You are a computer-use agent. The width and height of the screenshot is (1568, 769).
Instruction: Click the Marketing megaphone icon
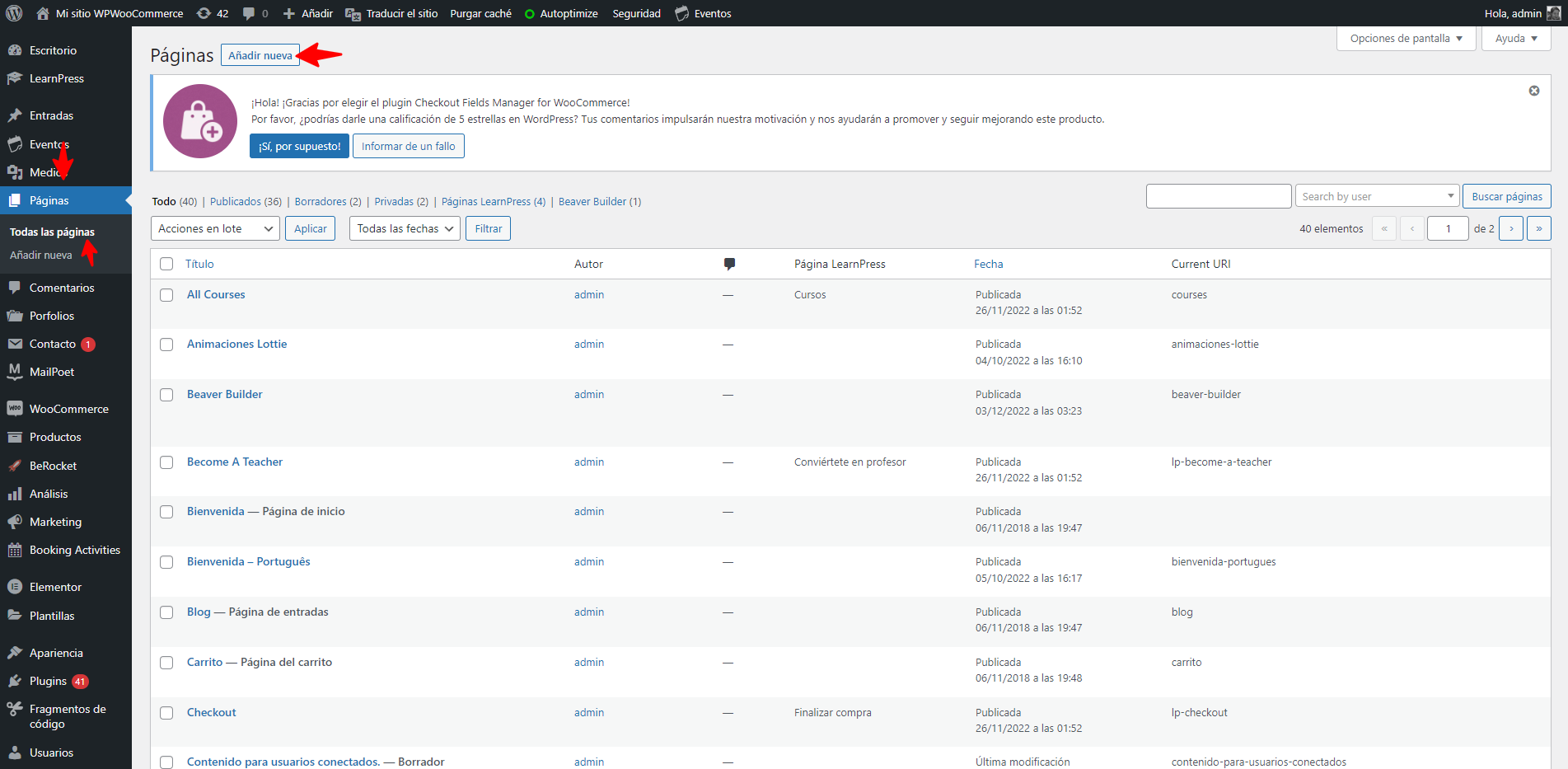pos(15,522)
